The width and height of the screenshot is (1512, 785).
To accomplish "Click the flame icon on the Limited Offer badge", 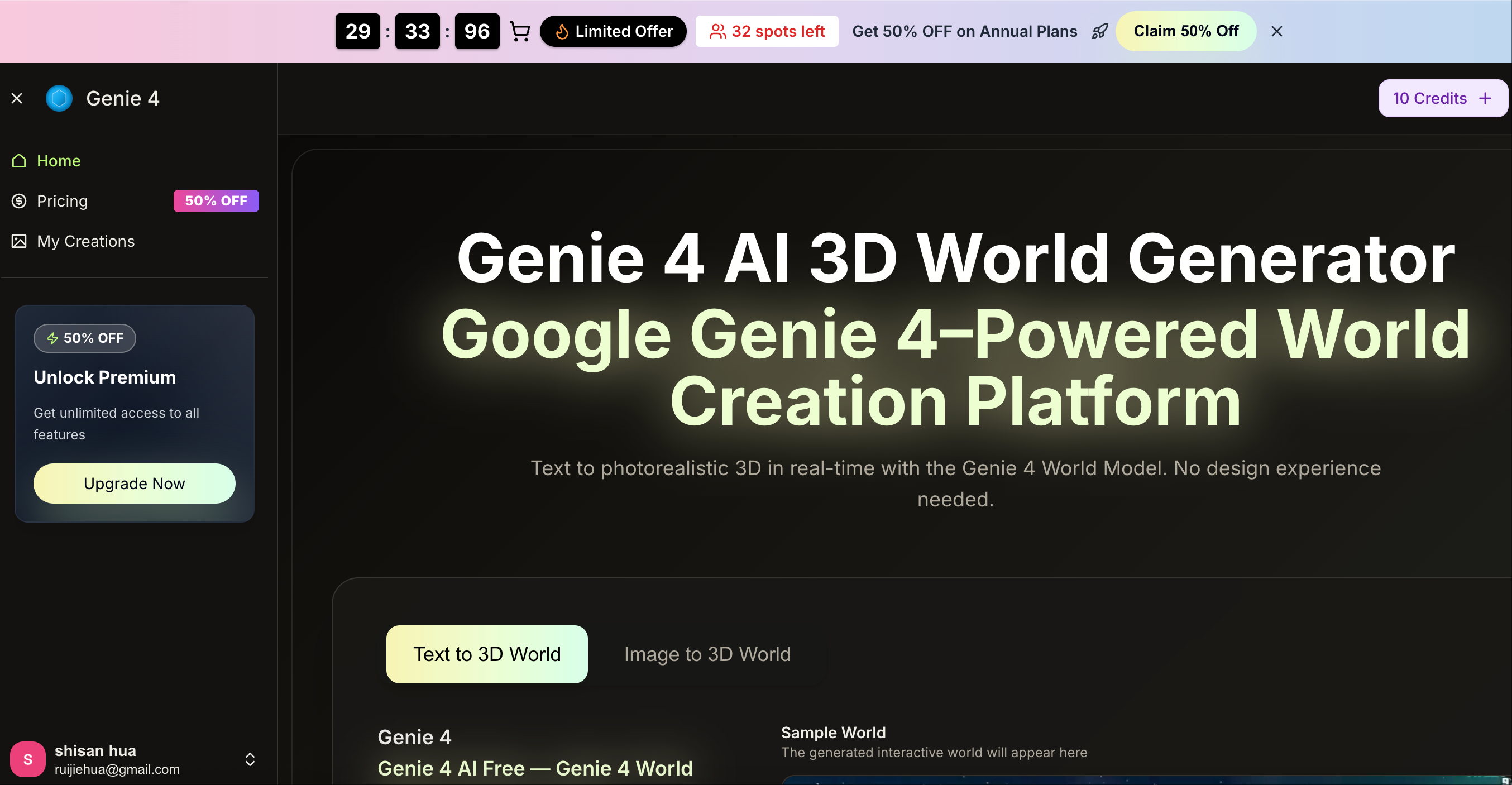I will pos(562,31).
